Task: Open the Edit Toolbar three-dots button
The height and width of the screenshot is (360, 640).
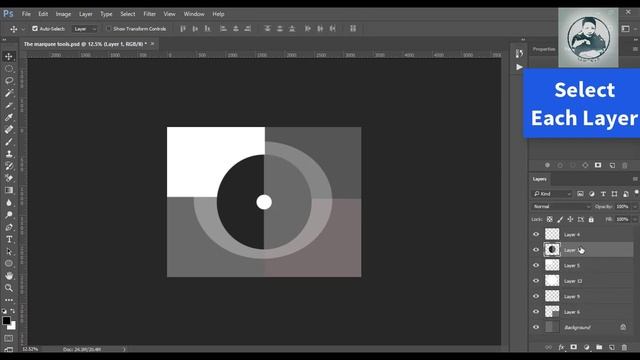Action: [x=9, y=300]
